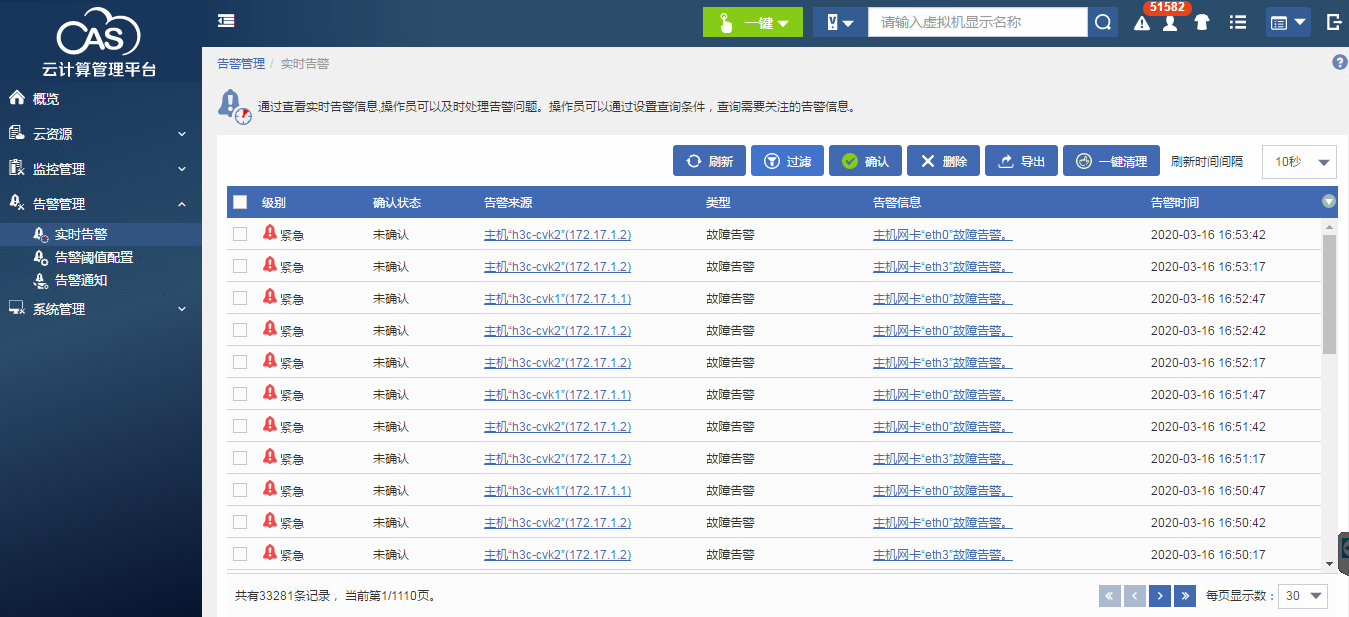Click the red bell icon in 16:52:47 row

270,297
